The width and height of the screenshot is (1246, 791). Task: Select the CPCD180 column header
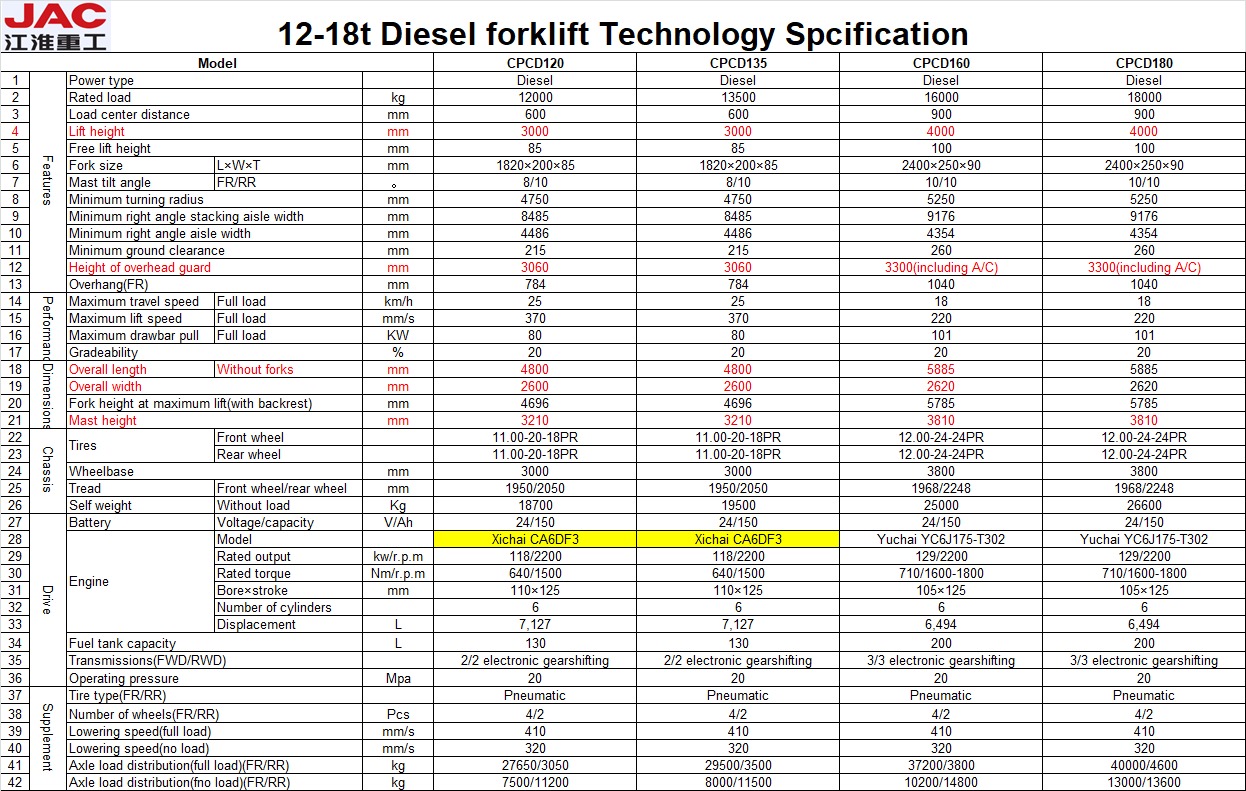(1144, 63)
